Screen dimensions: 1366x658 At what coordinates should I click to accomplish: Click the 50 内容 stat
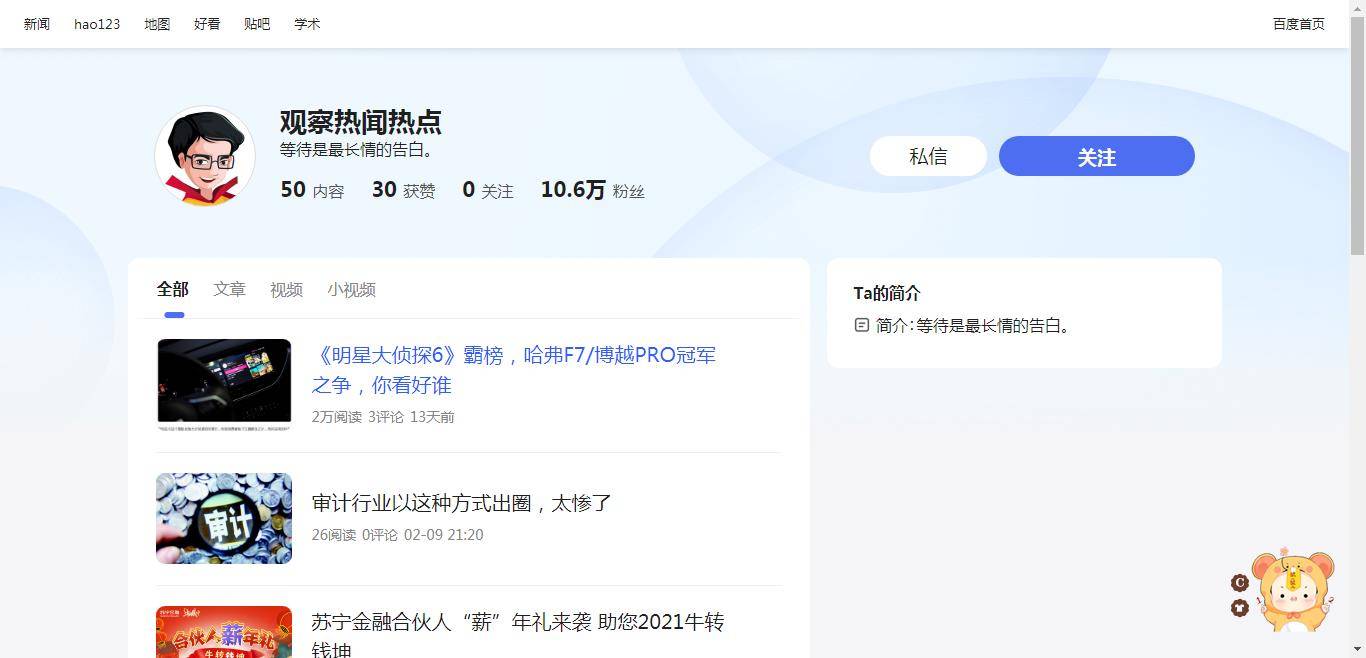coord(312,190)
